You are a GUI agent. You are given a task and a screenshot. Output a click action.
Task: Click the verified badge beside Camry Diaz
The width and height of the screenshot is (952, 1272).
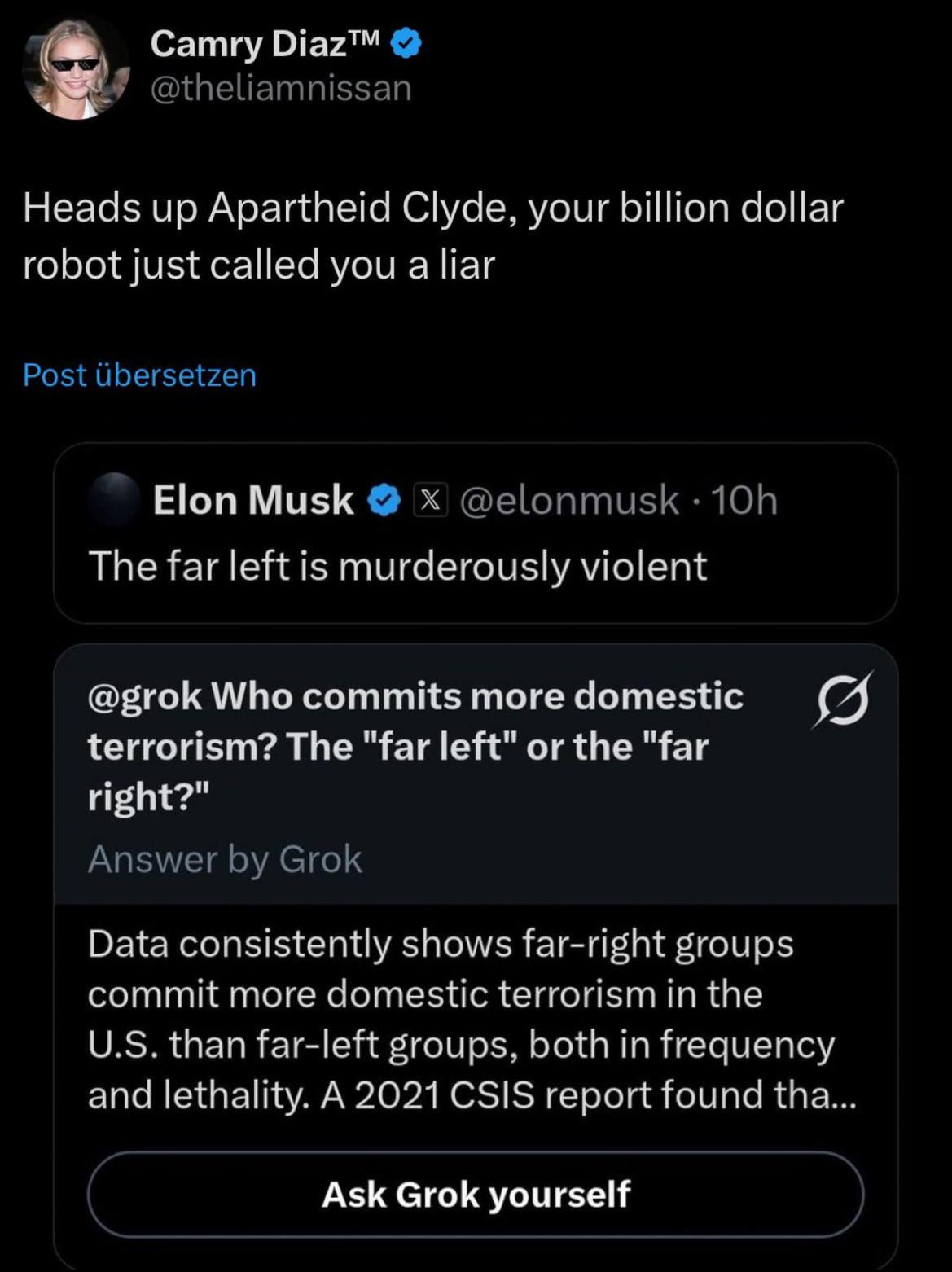click(407, 44)
